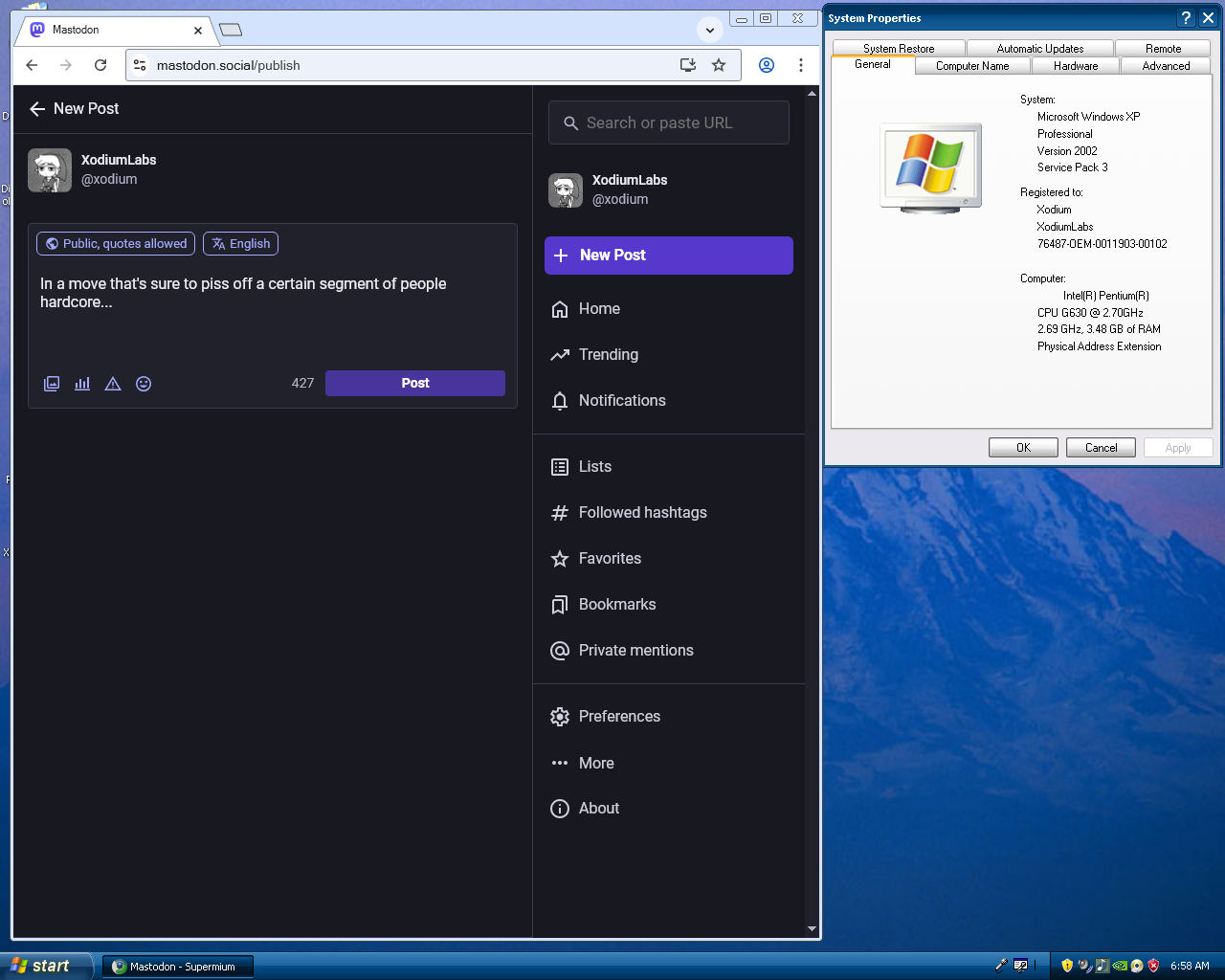
Task: Switch to Computer Name tab
Action: coord(972,66)
